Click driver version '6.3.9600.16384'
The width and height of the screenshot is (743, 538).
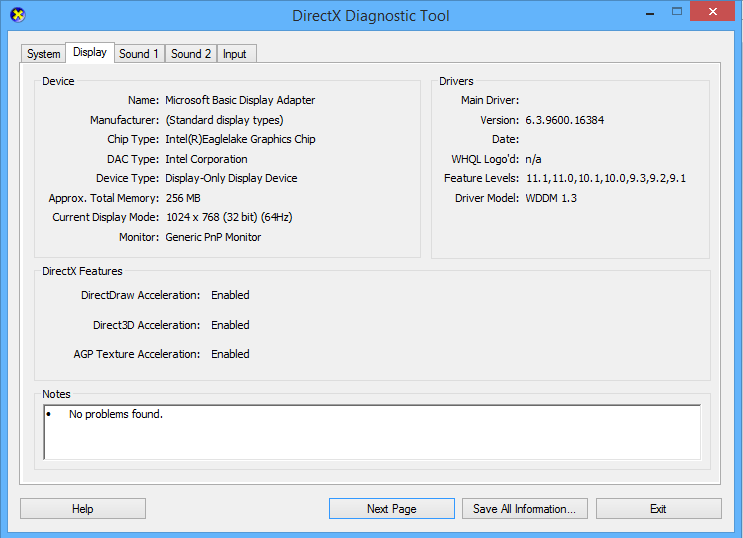point(565,120)
